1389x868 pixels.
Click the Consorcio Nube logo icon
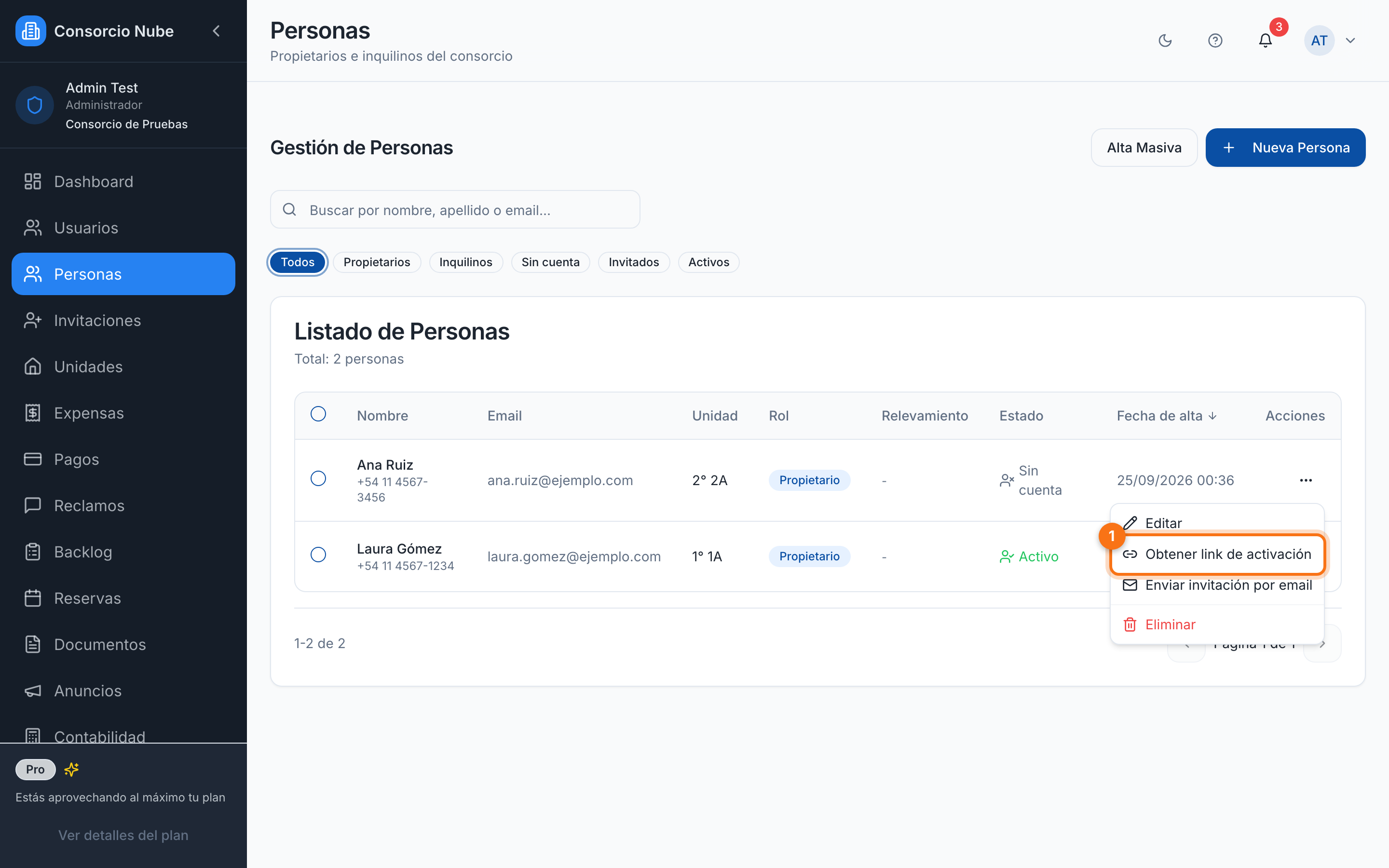(30, 31)
